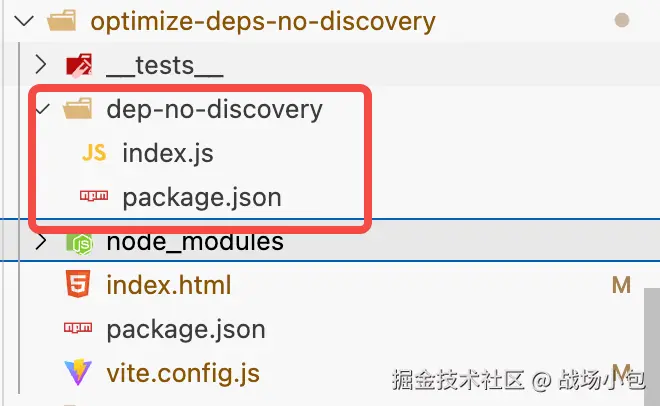Click the modified status dot on root folder
Screen dimensions: 660x406
click(x=622, y=20)
